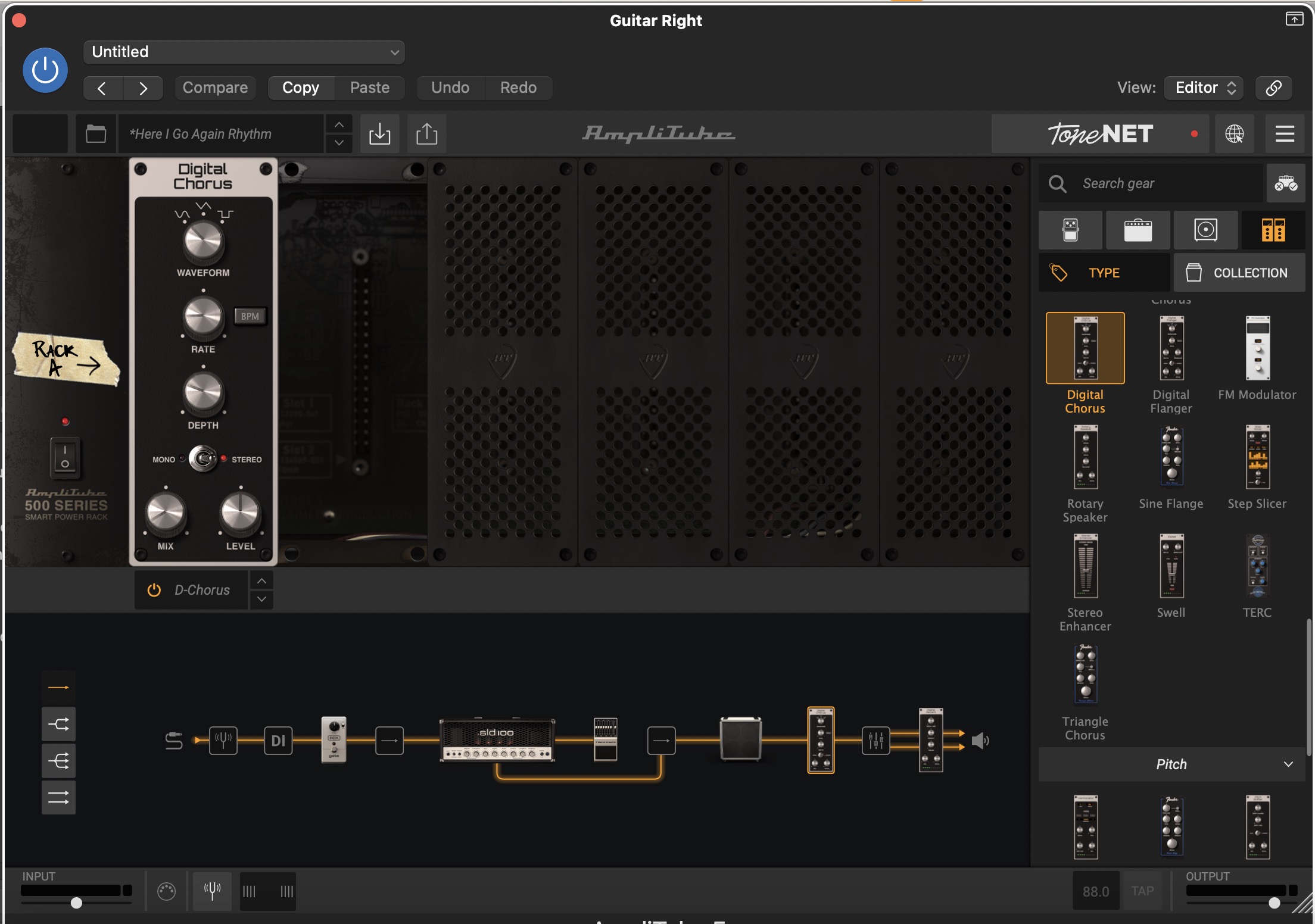Switch to the COLLECTION filter tab
Screen dimensions: 1315x924
click(x=1239, y=273)
